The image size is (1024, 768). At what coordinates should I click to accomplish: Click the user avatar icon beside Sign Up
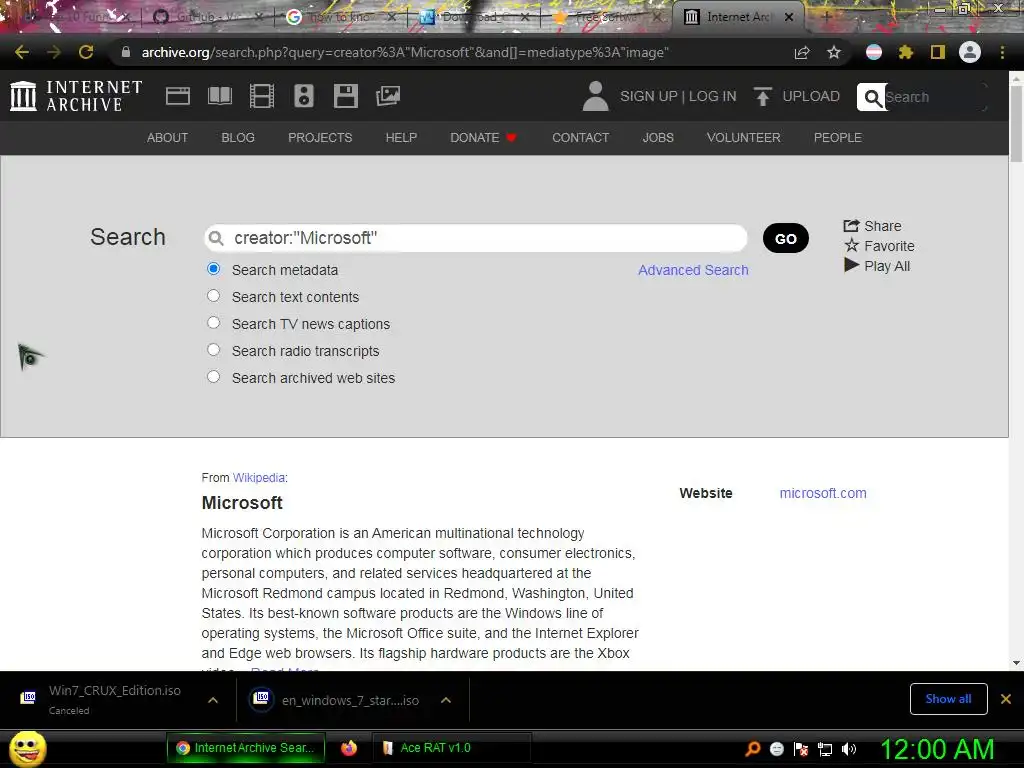(595, 96)
